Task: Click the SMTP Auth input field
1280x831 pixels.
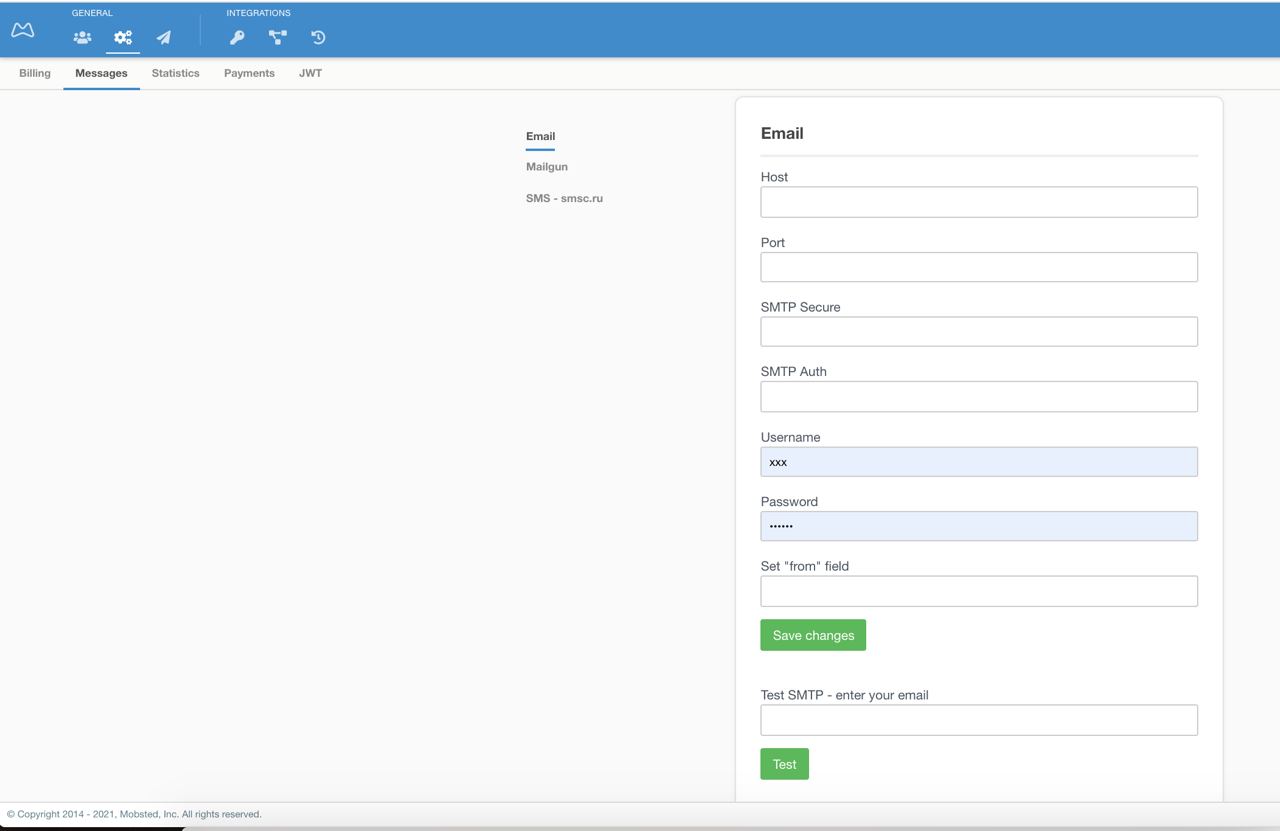Action: click(x=979, y=397)
